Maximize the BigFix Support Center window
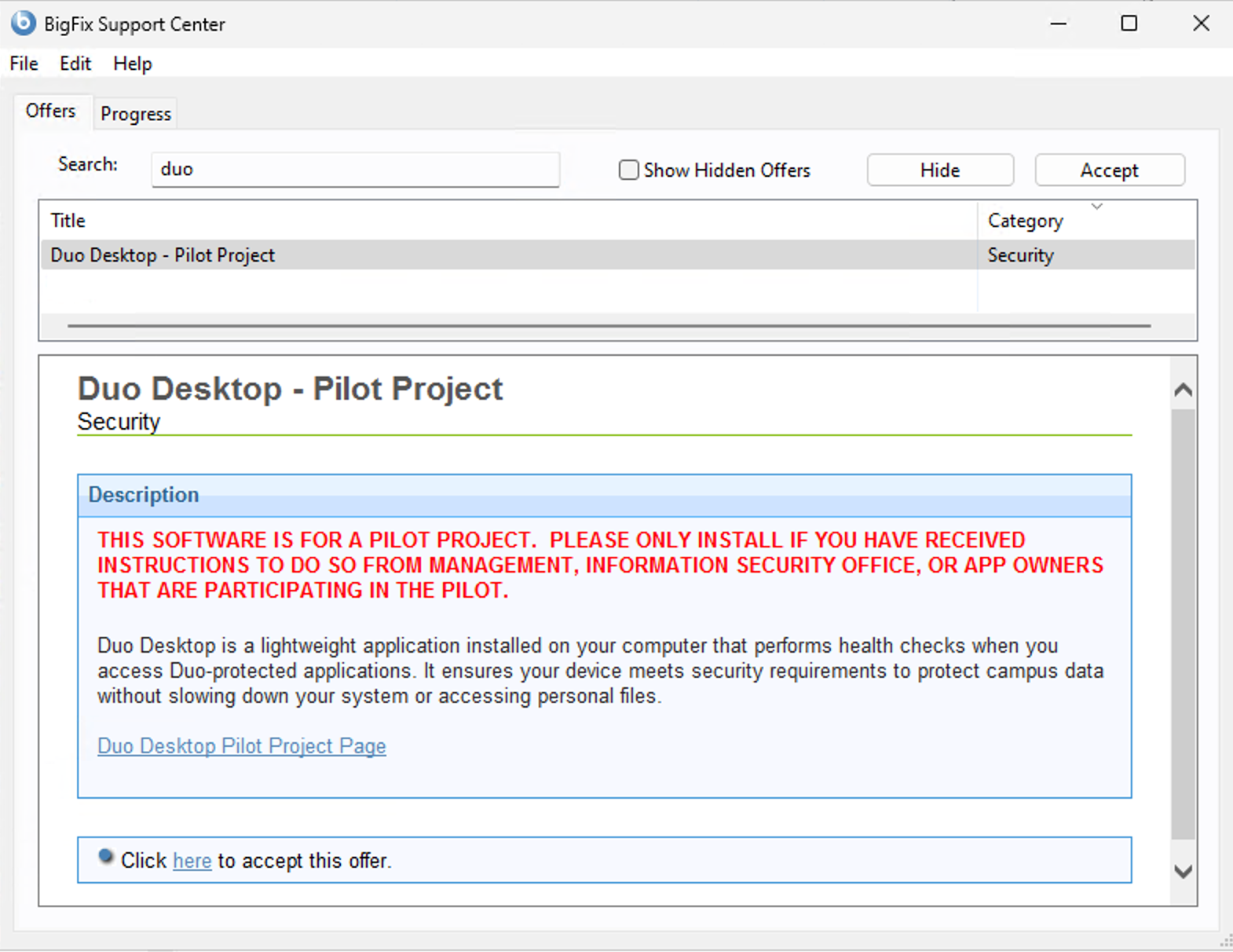1233x952 pixels. coord(1129,24)
